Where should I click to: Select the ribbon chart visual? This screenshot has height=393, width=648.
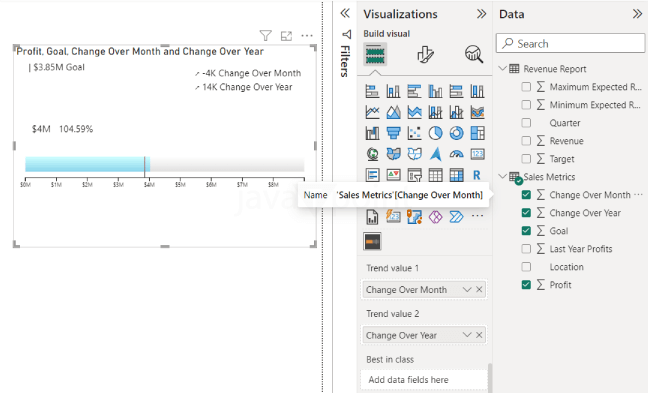[x=477, y=112]
